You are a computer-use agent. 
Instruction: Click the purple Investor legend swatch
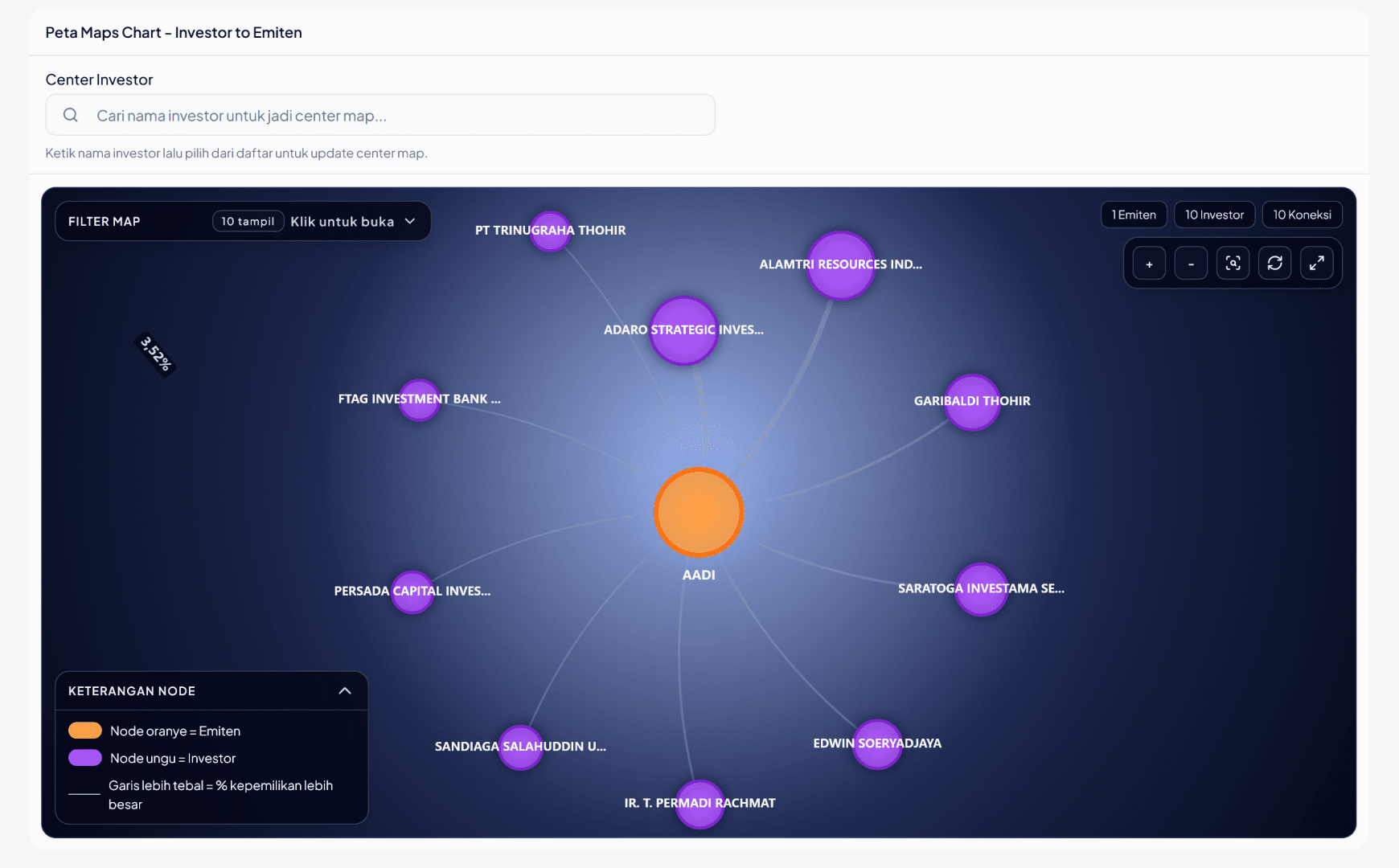[x=85, y=758]
